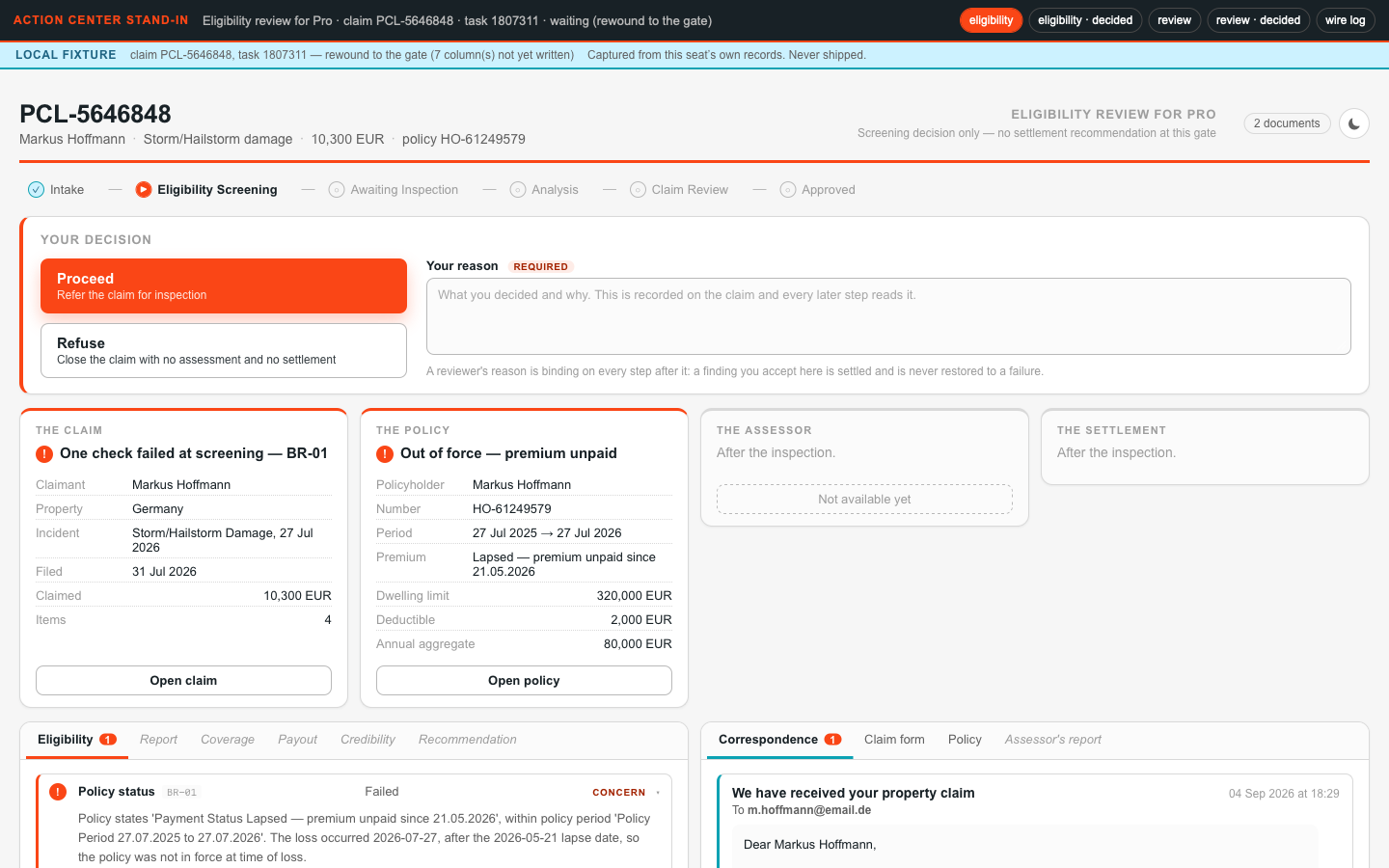
Task: Switch to the 'eligibility · decided' view pill
Action: (x=1085, y=20)
